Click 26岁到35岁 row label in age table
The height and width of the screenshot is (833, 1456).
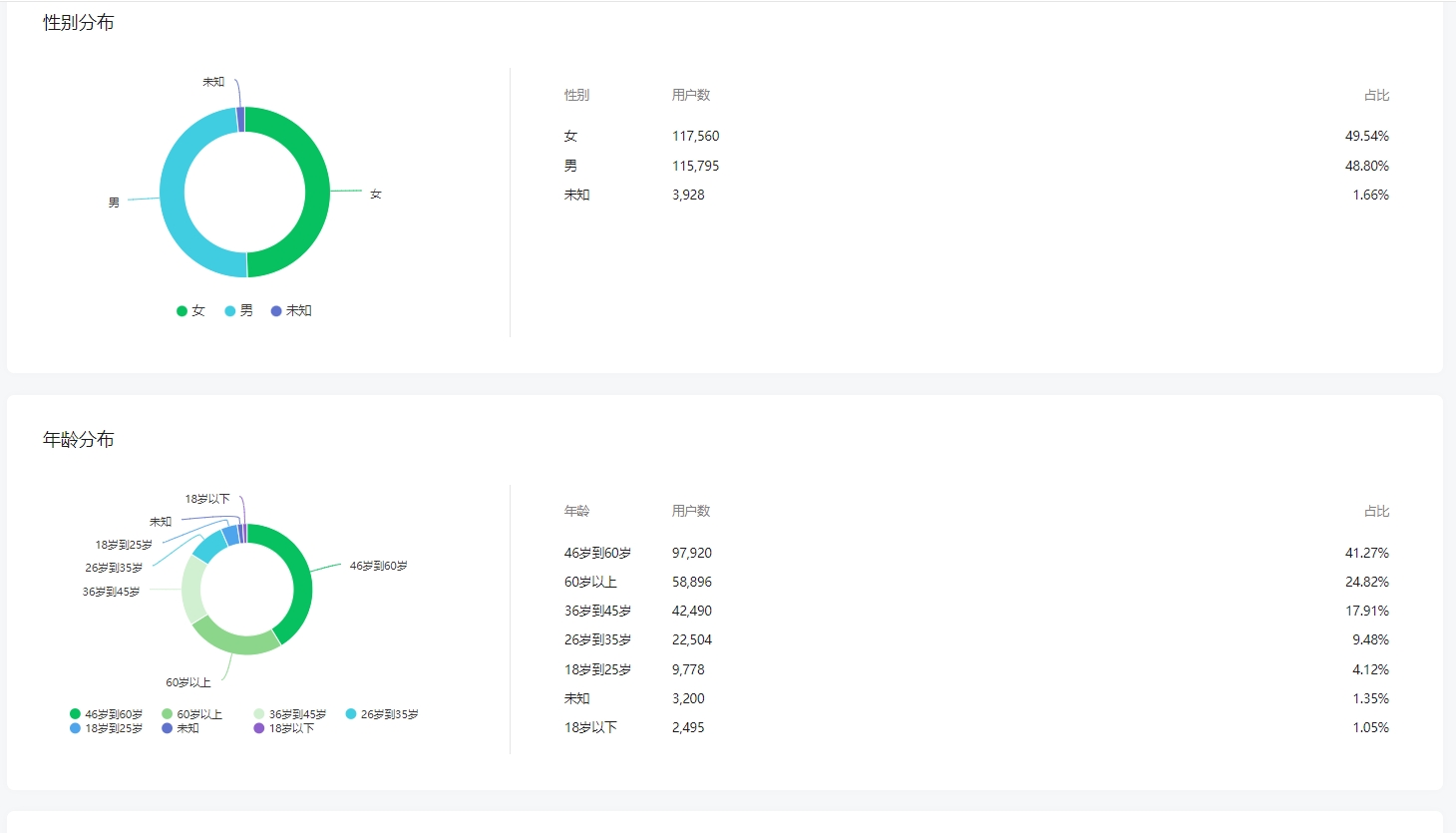click(x=597, y=639)
